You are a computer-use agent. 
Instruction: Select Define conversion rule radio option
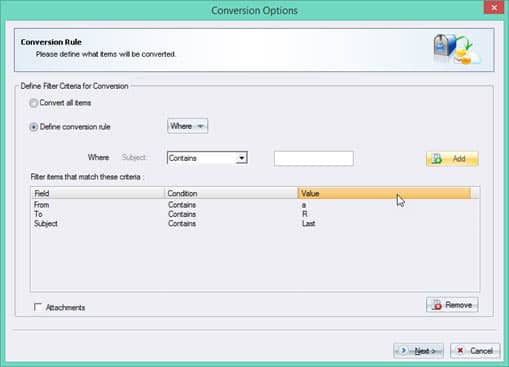[x=33, y=127]
